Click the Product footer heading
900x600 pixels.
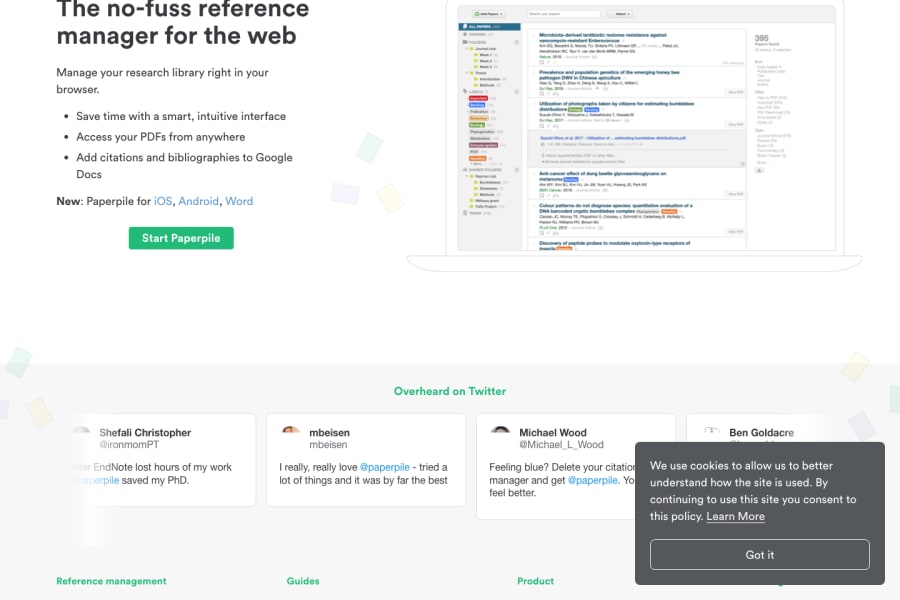click(x=536, y=581)
